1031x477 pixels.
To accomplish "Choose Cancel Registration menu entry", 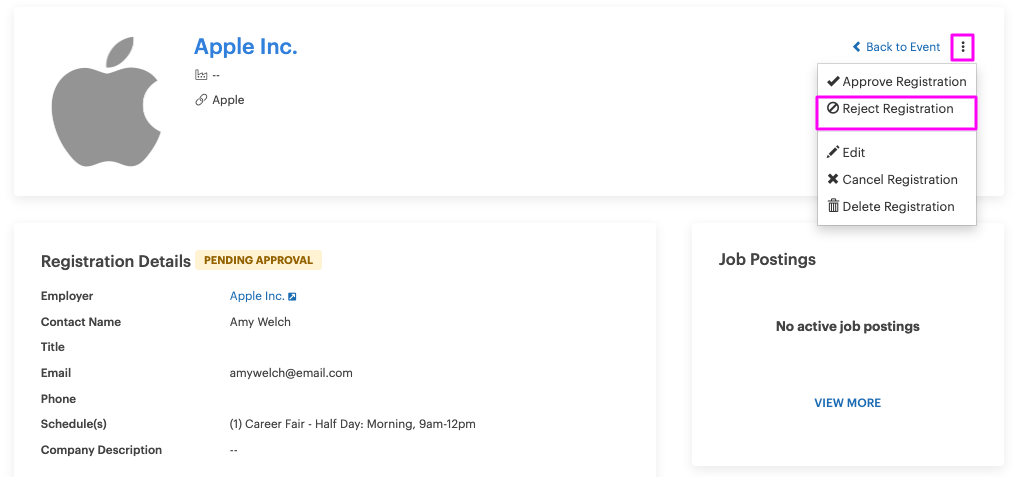I will coord(897,180).
